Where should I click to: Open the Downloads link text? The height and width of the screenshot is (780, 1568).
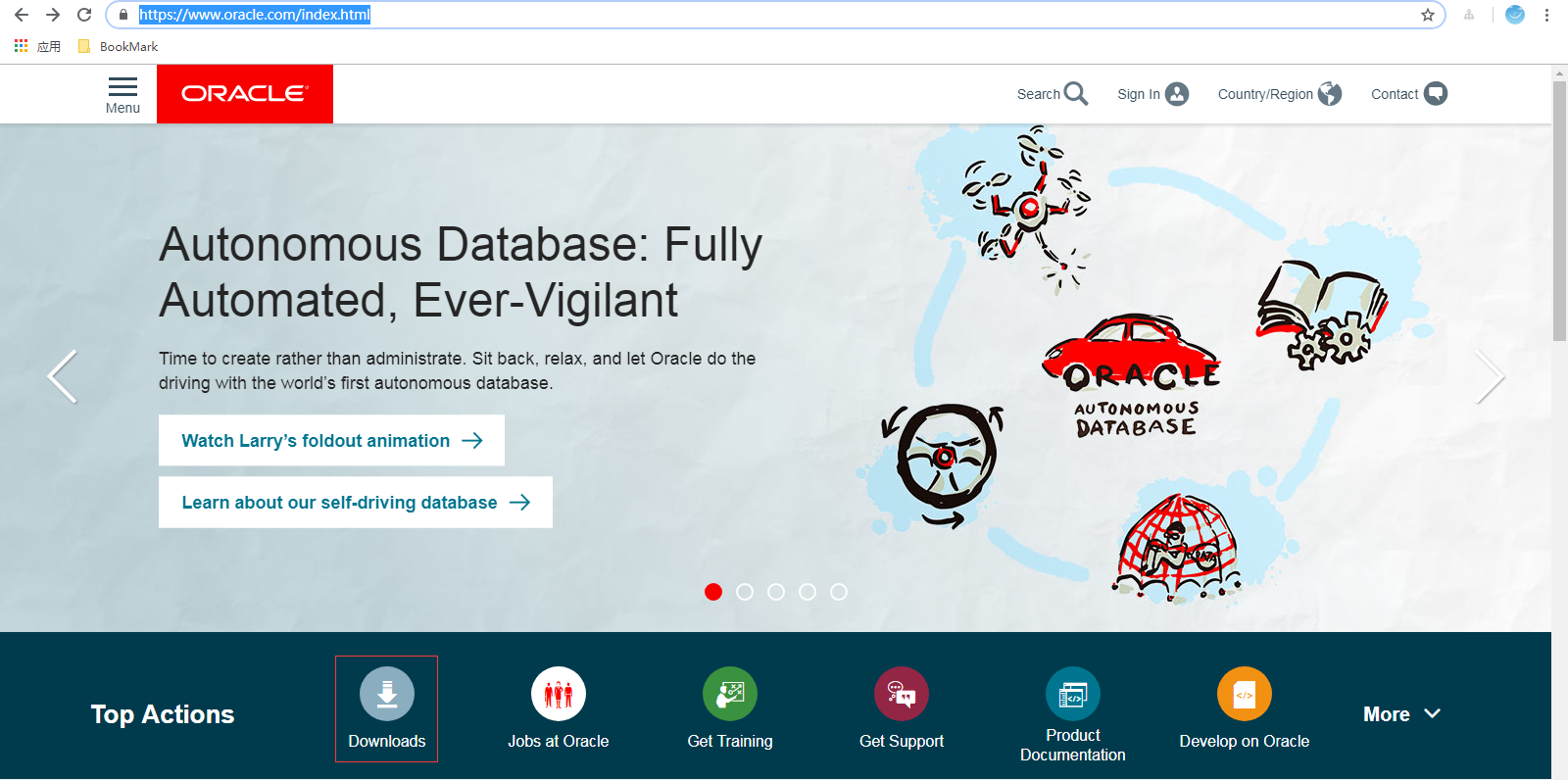tap(387, 741)
